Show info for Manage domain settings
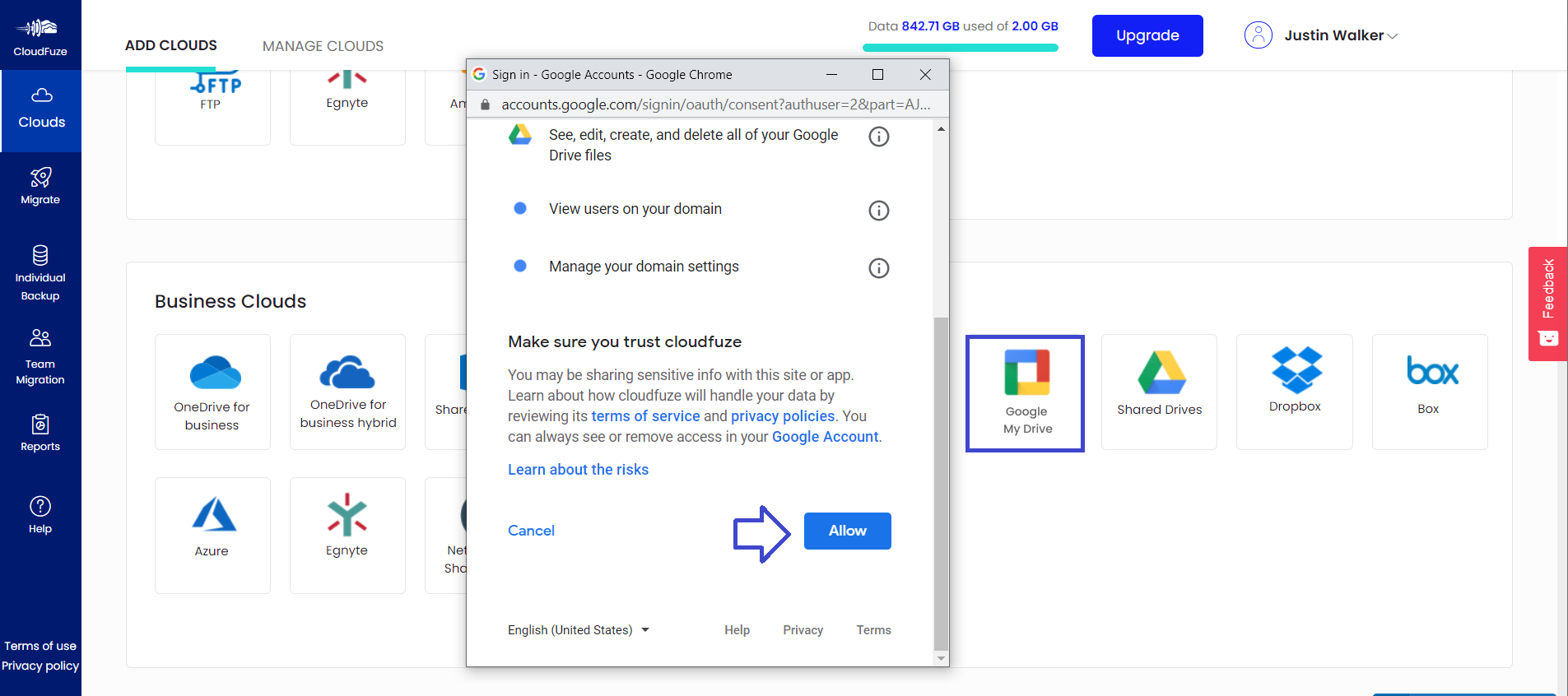 tap(879, 268)
